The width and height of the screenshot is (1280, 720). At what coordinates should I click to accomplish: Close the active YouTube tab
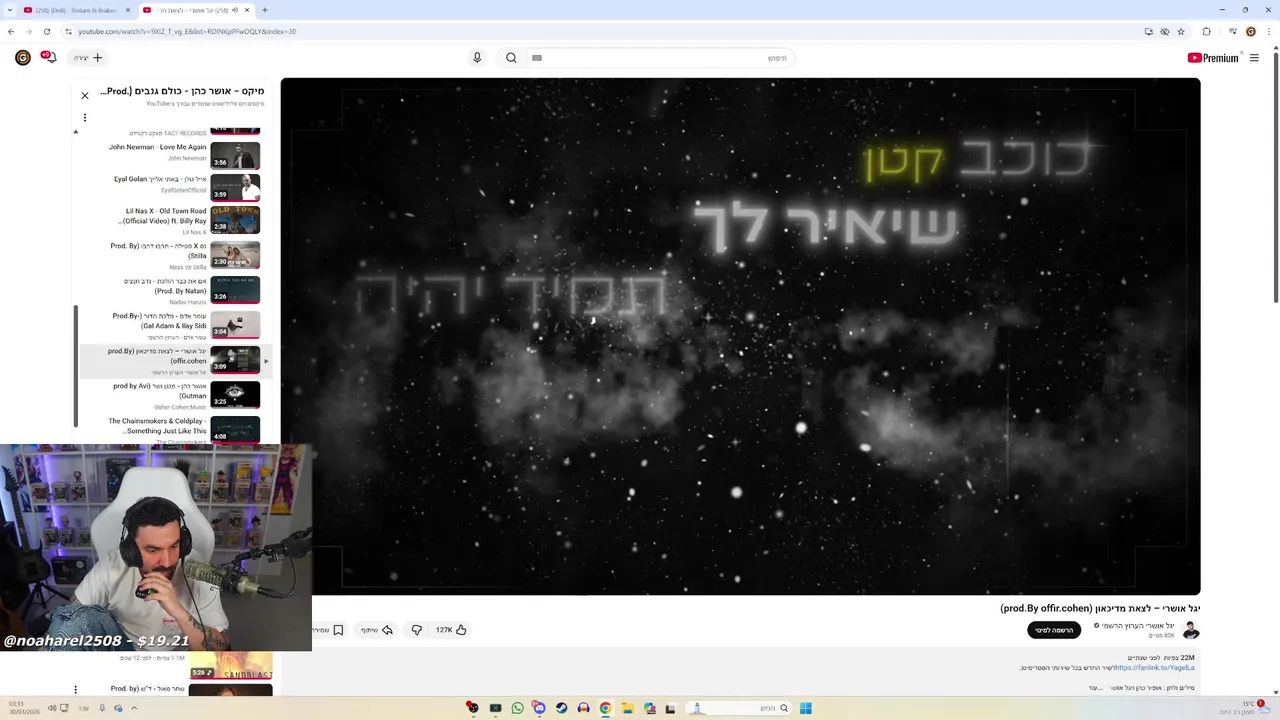point(247,10)
